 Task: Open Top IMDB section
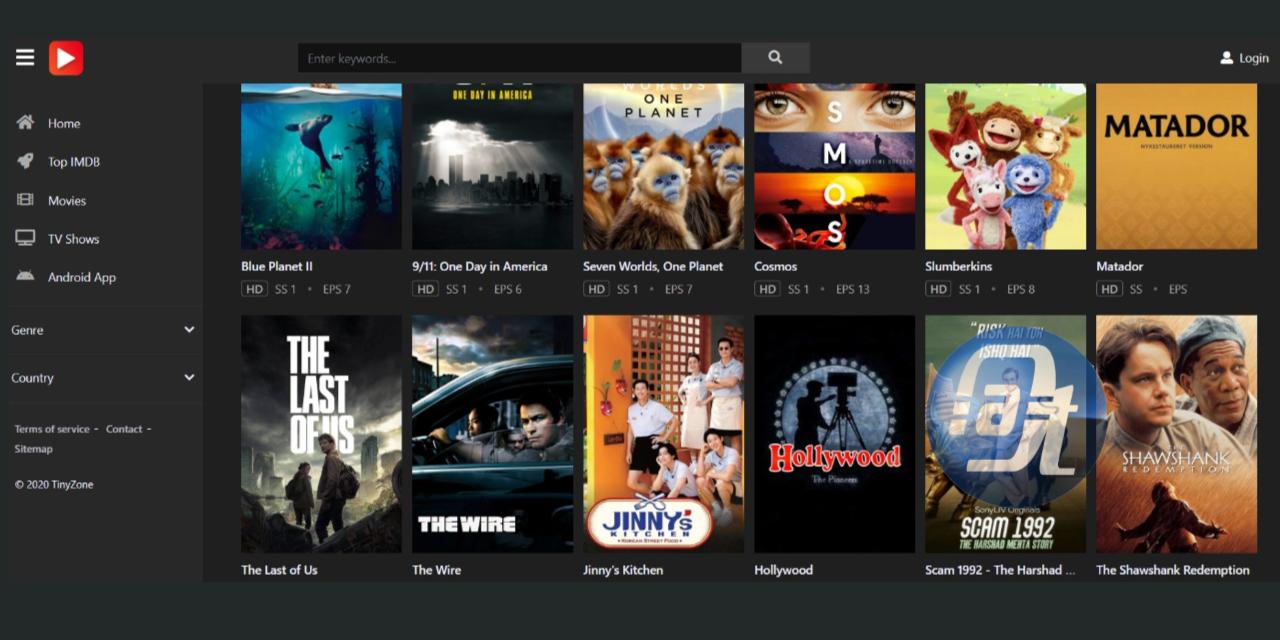click(x=74, y=162)
